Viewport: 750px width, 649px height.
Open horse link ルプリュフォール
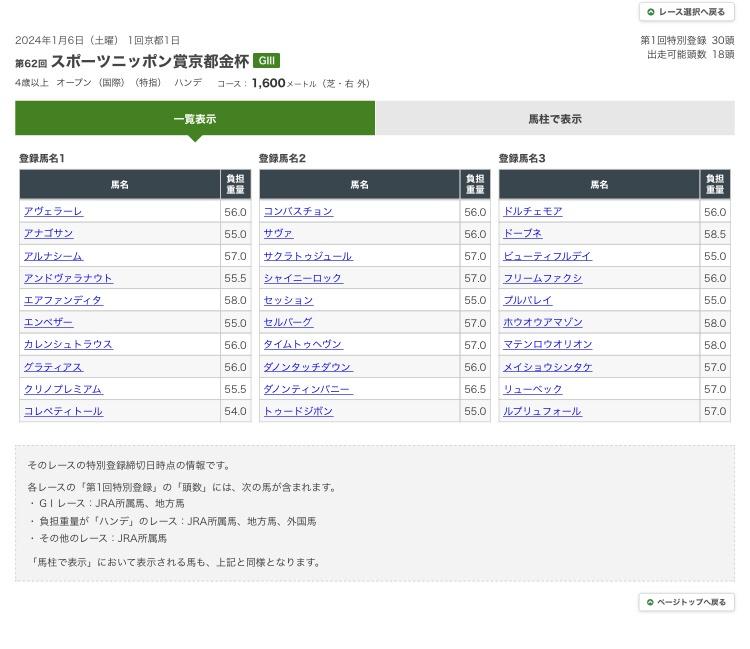tap(543, 411)
